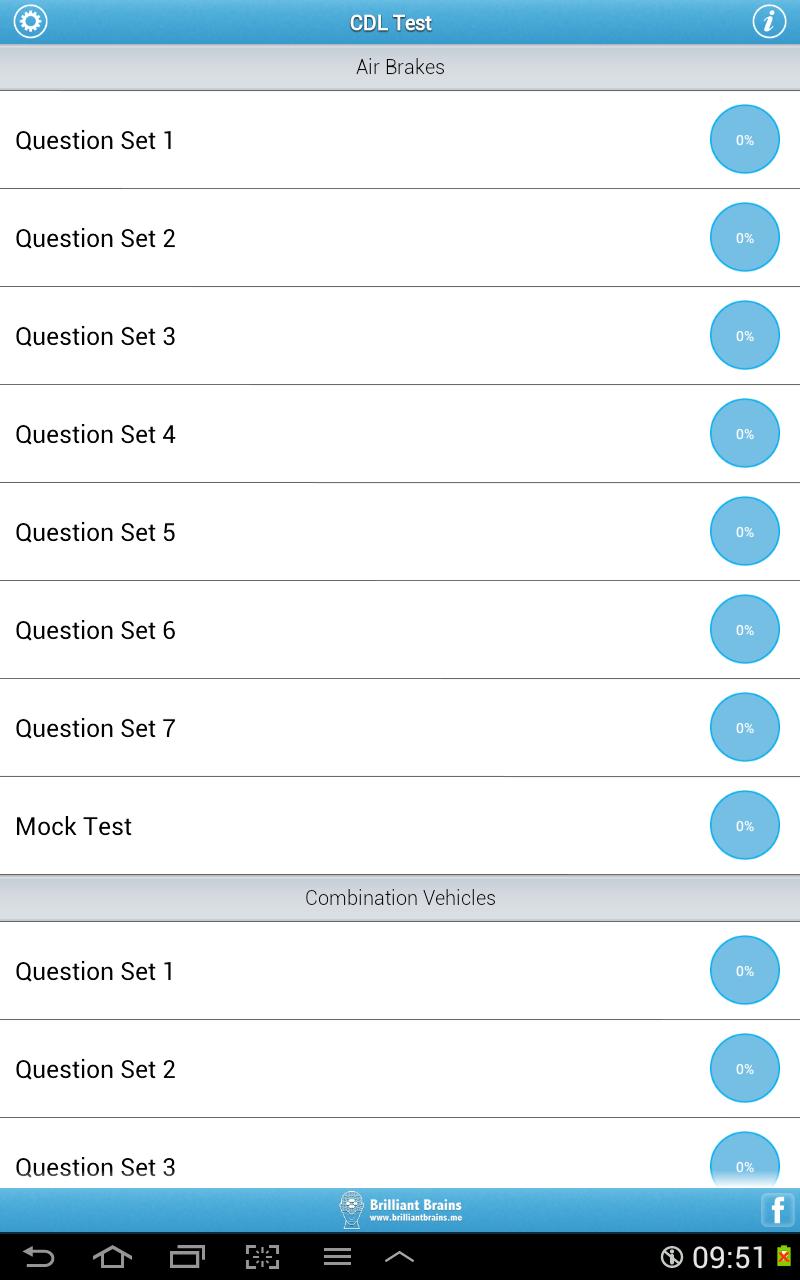The height and width of the screenshot is (1280, 800).
Task: Open Air Brakes Question Set 7
Action: [x=400, y=728]
